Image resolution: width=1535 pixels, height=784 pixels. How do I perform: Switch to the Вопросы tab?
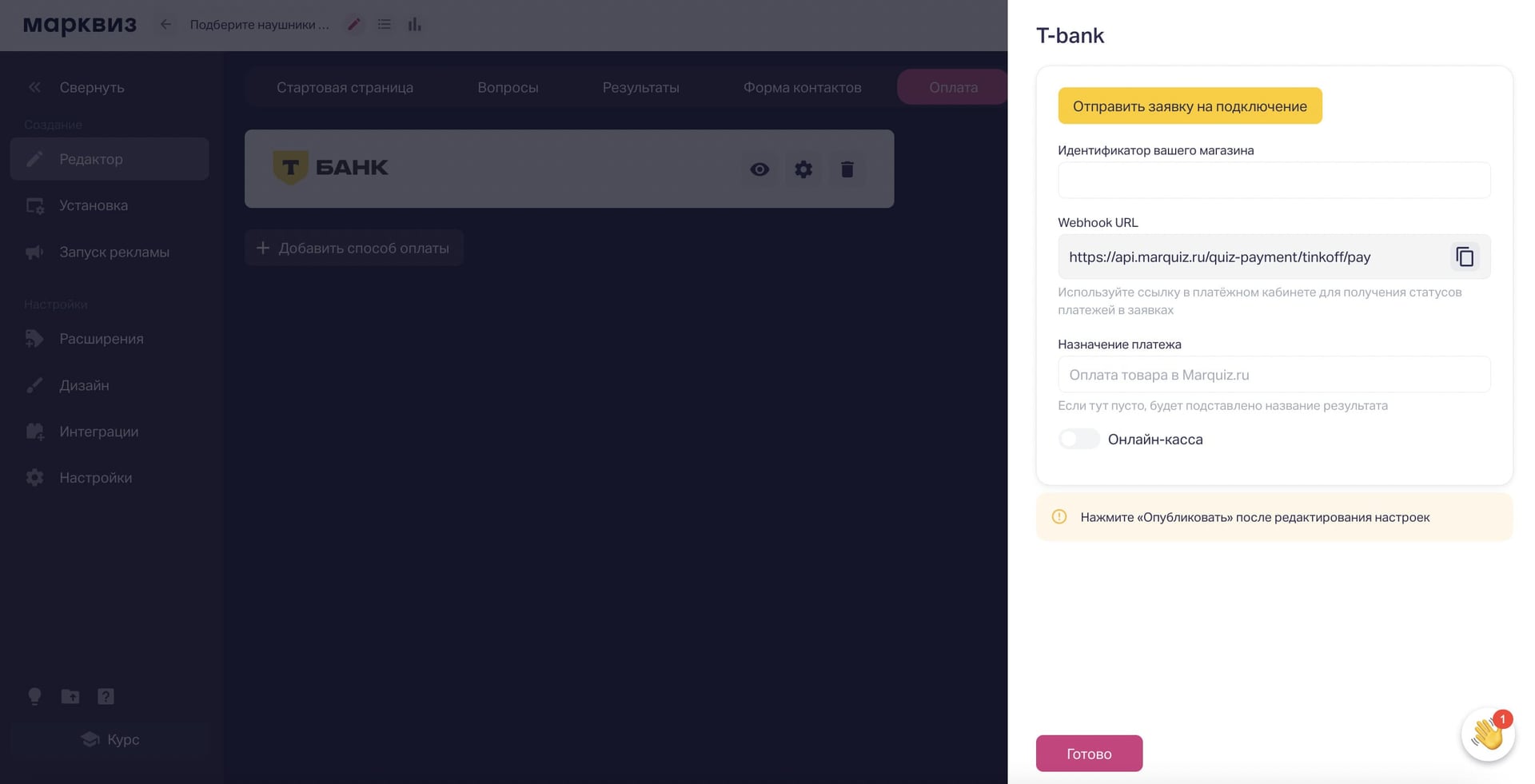[508, 87]
